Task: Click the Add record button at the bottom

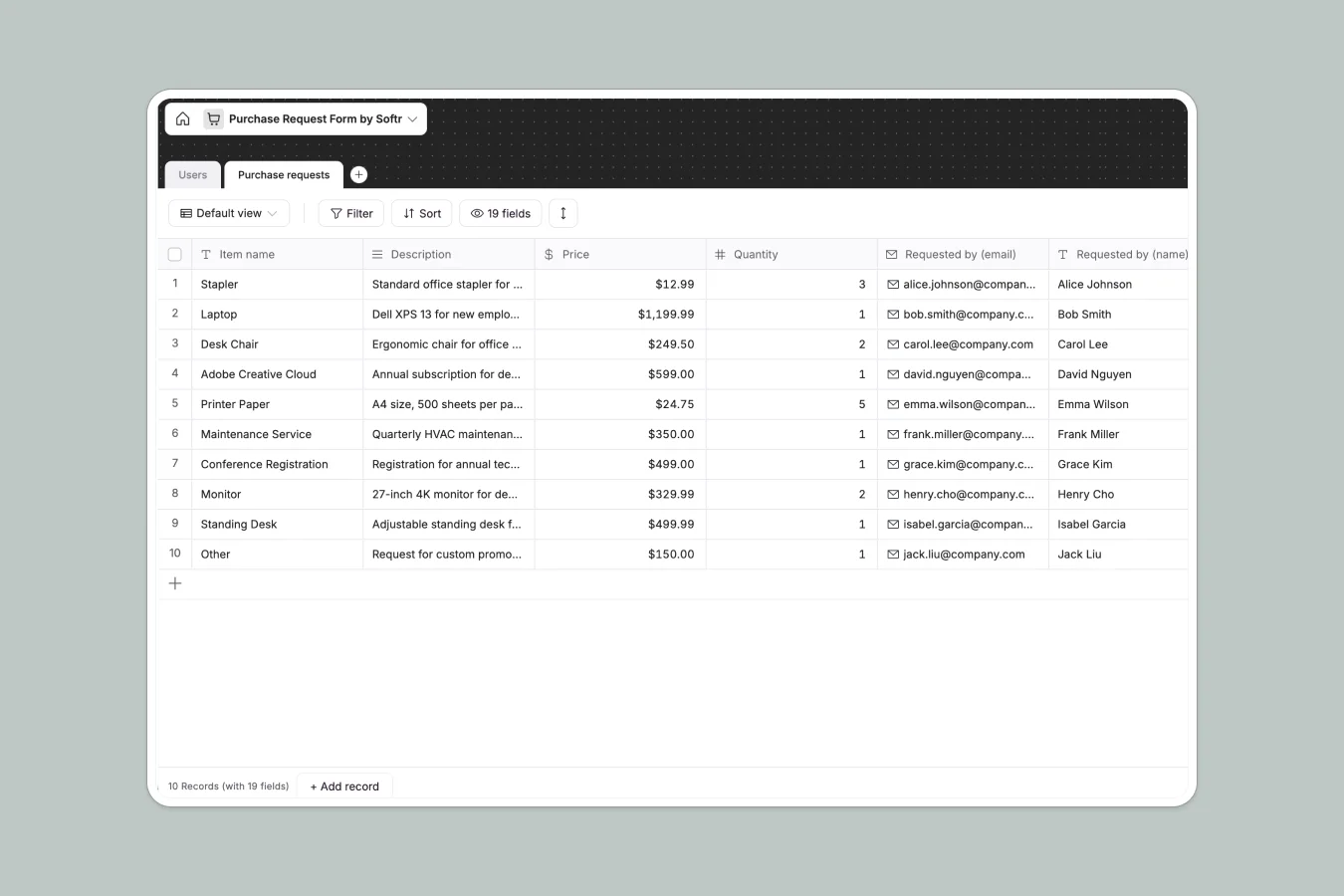Action: pyautogui.click(x=343, y=785)
